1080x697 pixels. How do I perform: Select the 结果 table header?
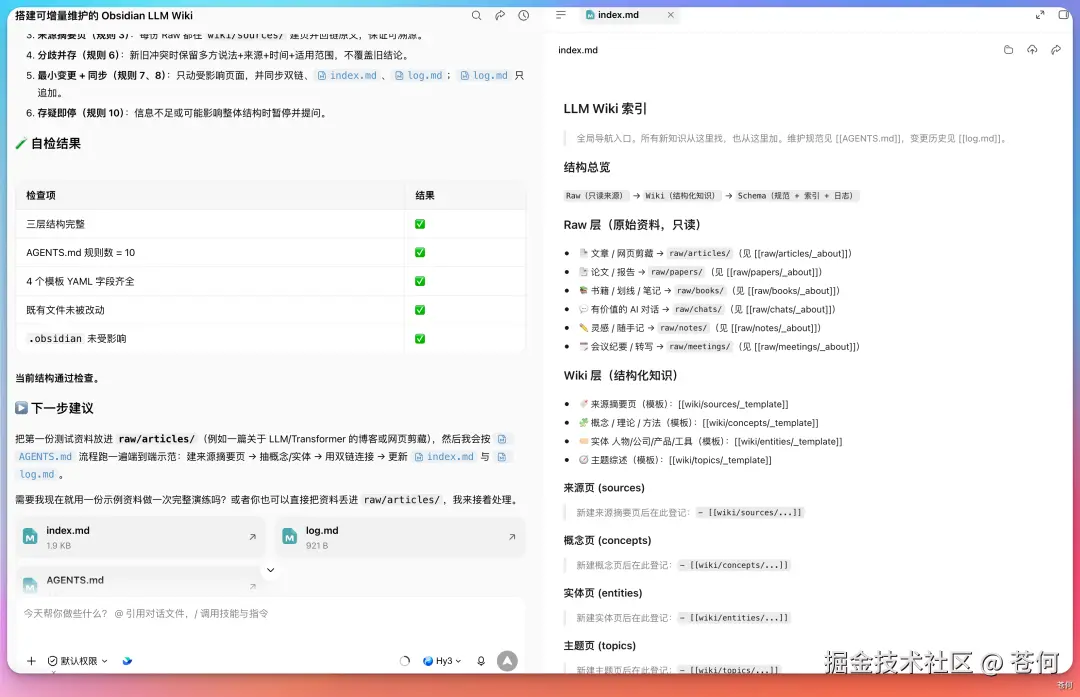(x=425, y=196)
